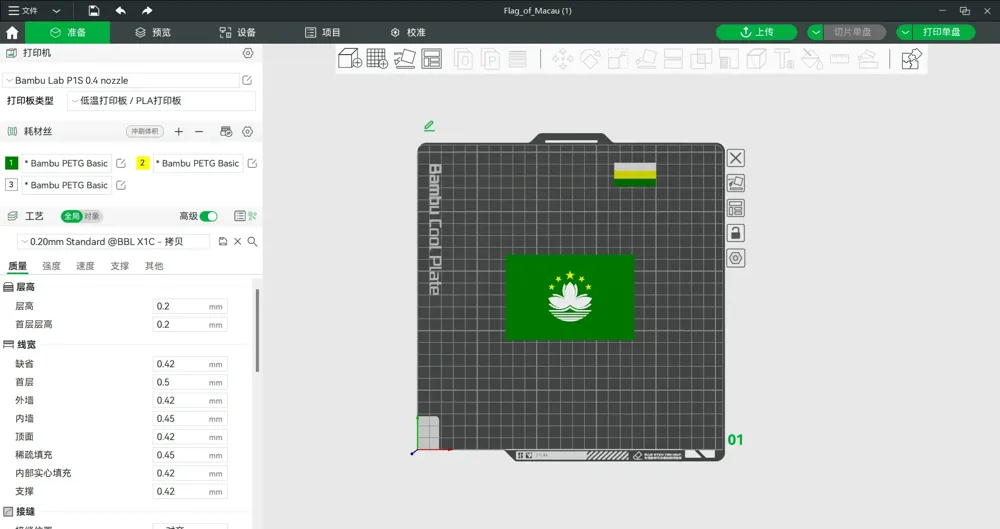
Task: Discard process preset changes with X icon
Action: (x=237, y=242)
